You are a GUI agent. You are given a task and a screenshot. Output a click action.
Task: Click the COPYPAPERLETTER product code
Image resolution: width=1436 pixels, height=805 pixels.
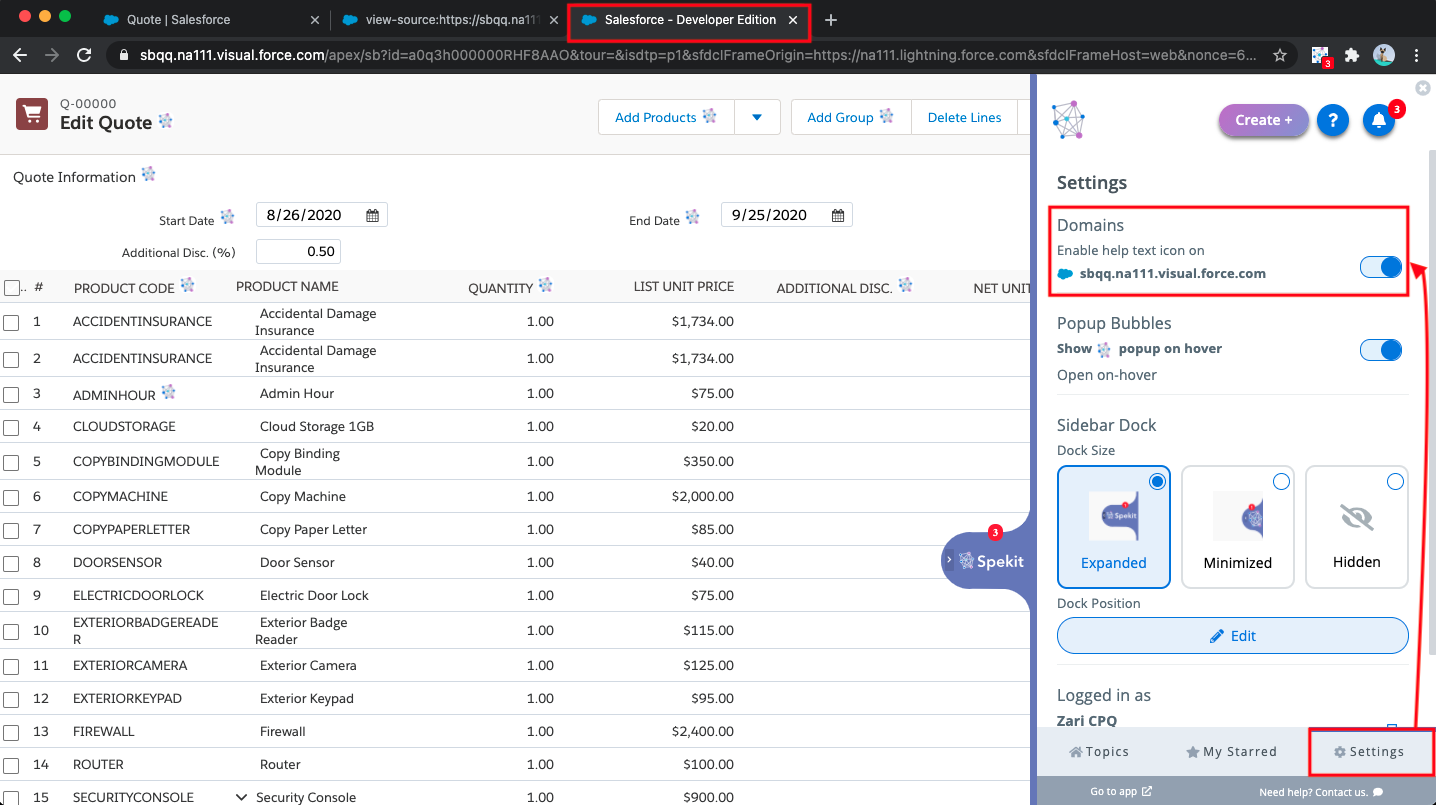coord(131,530)
